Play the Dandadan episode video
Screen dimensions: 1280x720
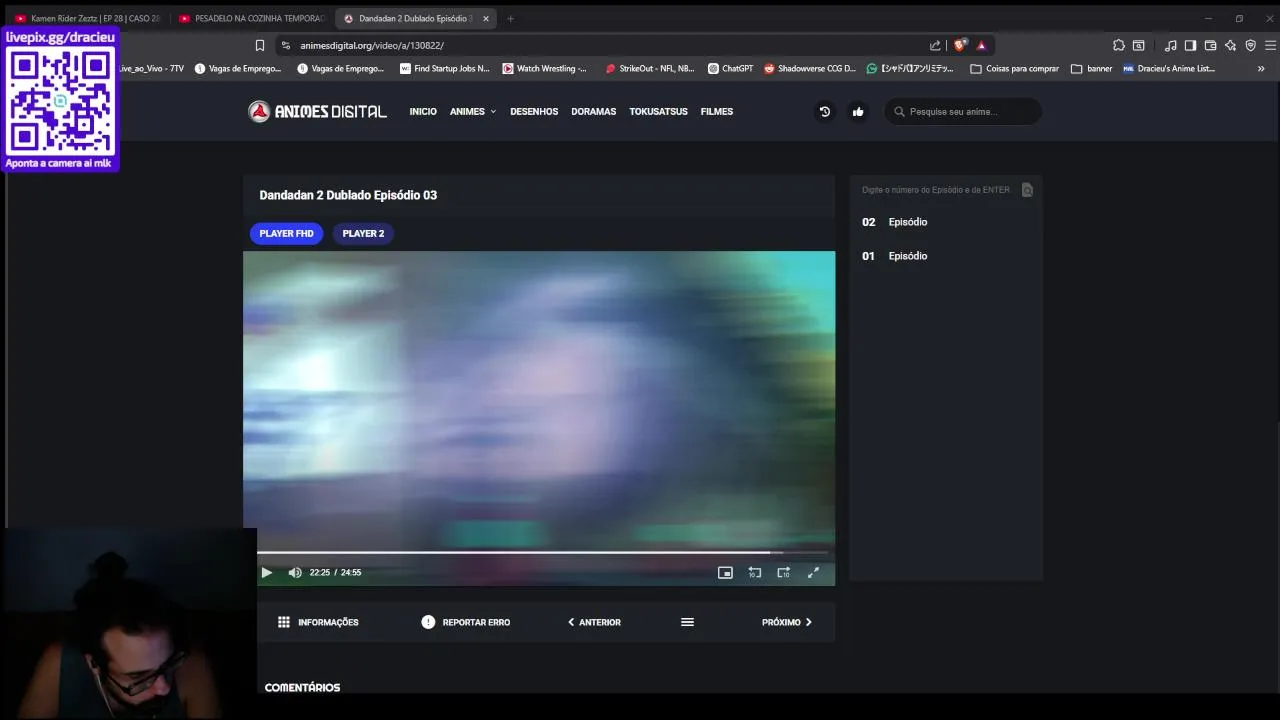tap(267, 572)
